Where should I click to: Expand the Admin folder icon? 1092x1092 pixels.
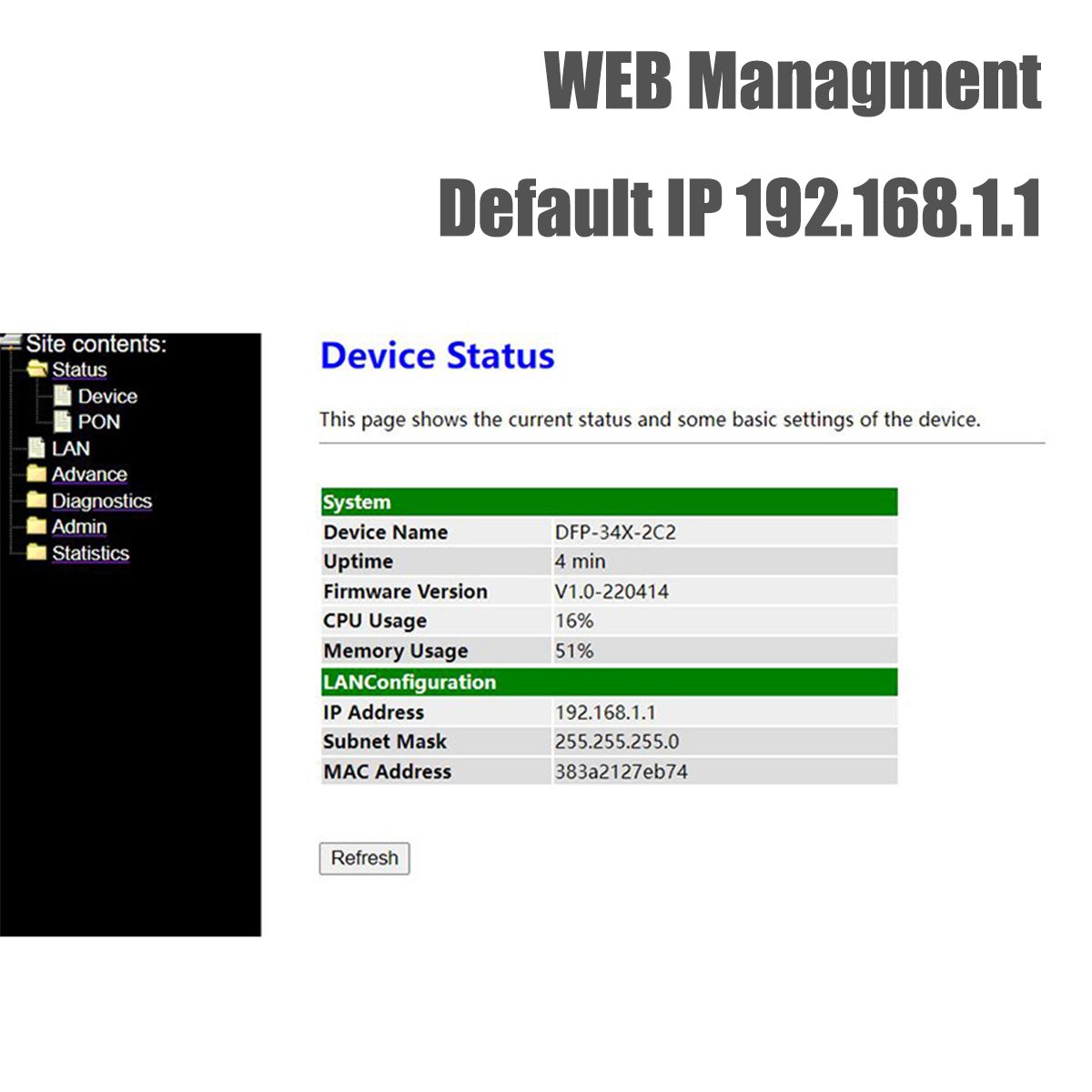(37, 526)
